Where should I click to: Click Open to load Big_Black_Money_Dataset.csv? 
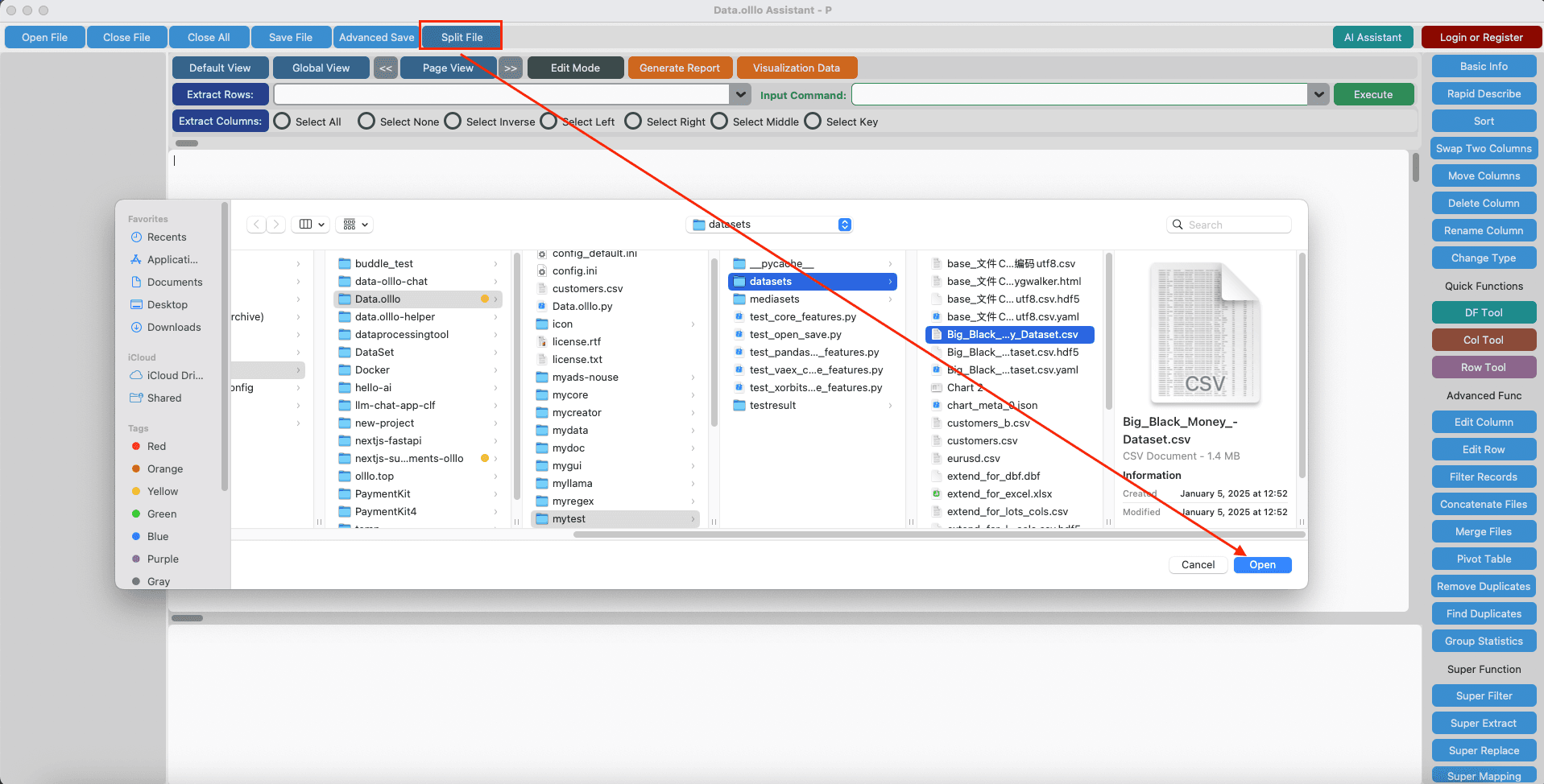[1261, 564]
